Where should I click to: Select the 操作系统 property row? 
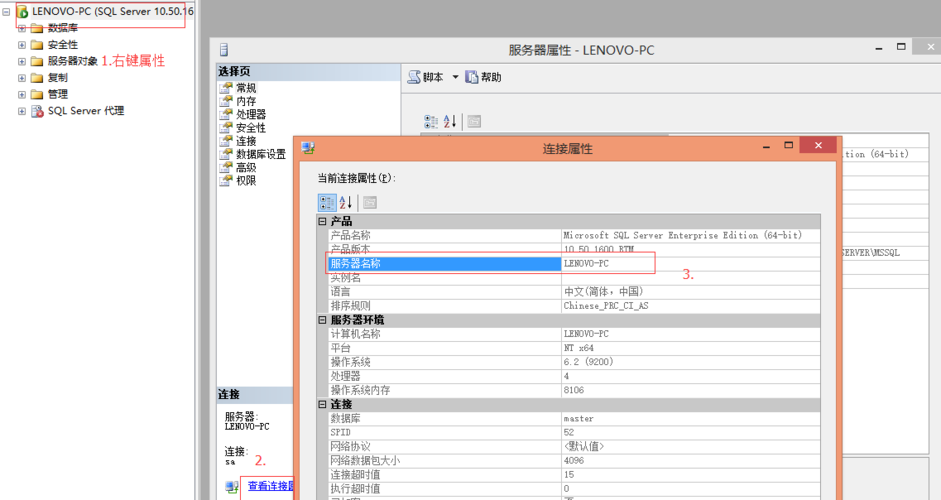(x=574, y=362)
